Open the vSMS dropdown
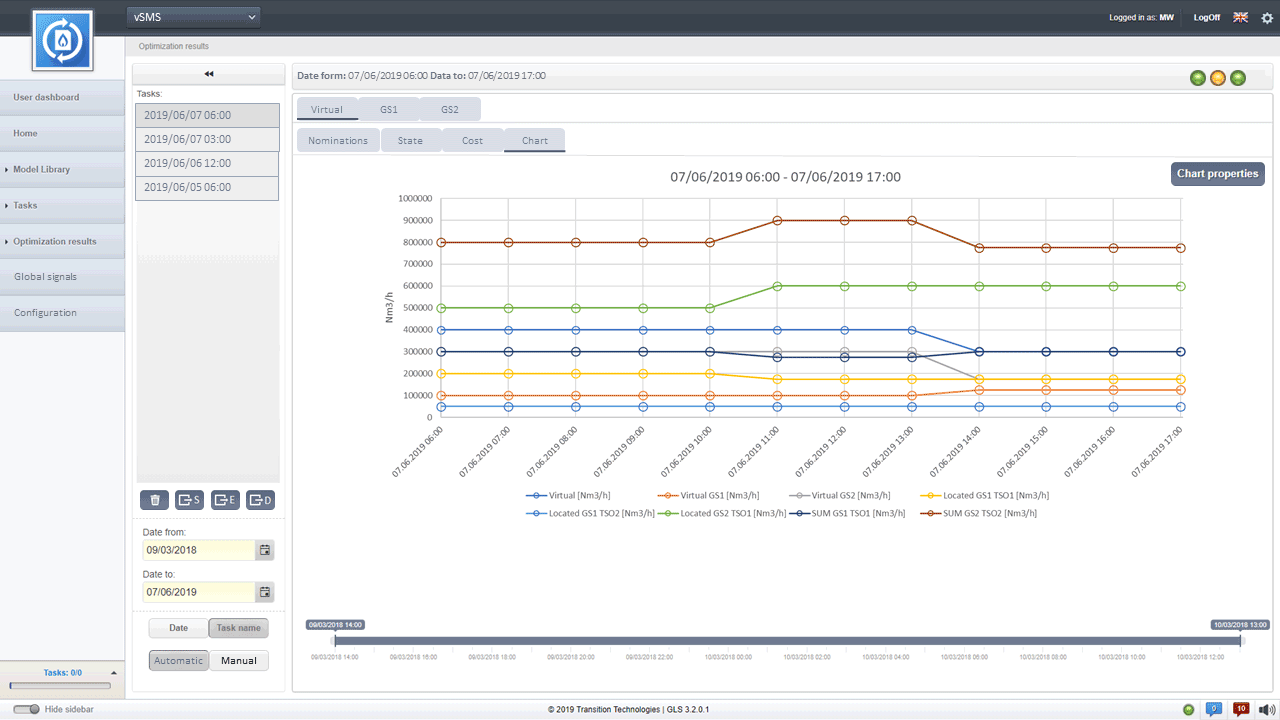 click(194, 17)
